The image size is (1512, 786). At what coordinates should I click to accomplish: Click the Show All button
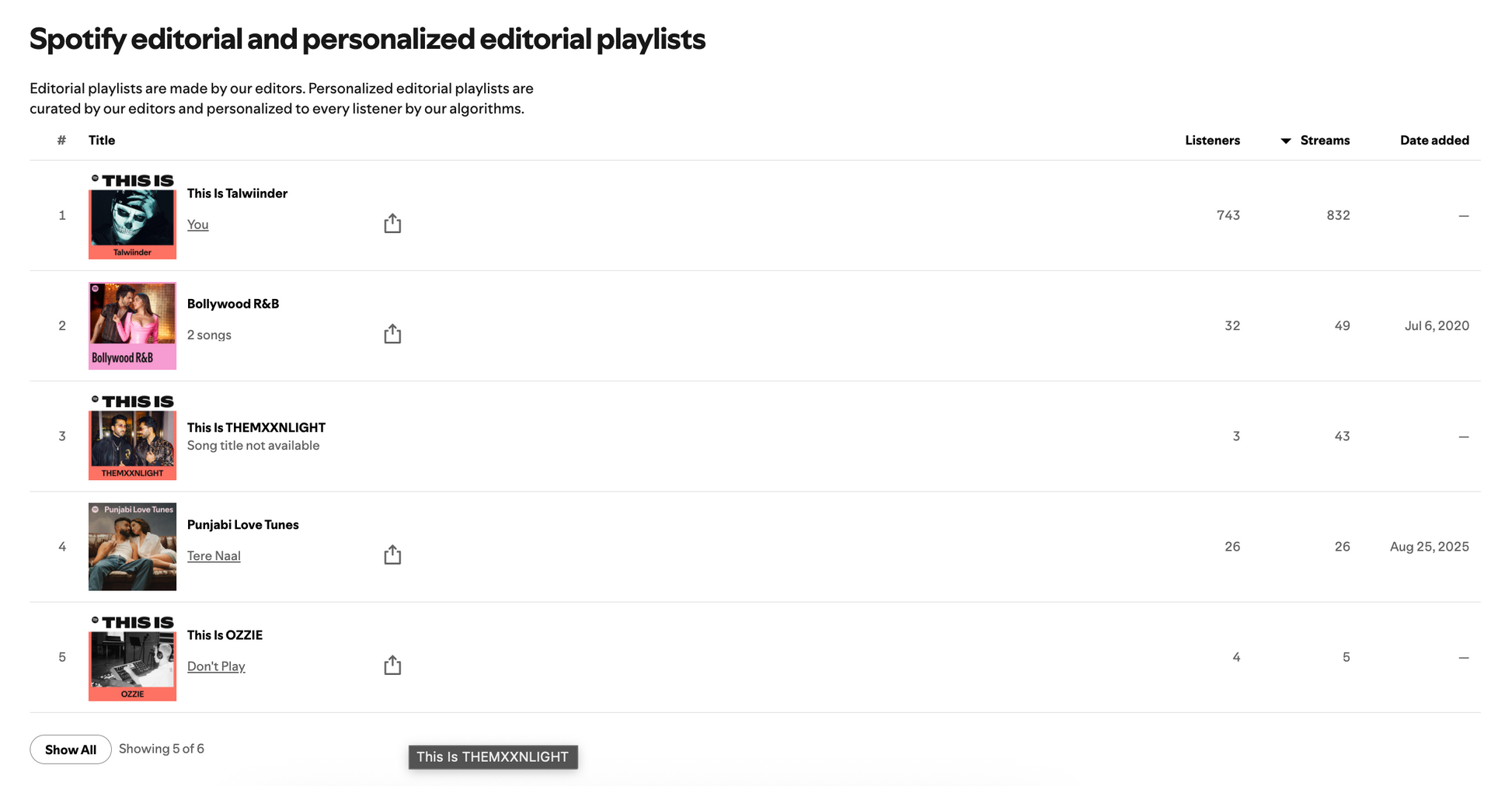(71, 749)
